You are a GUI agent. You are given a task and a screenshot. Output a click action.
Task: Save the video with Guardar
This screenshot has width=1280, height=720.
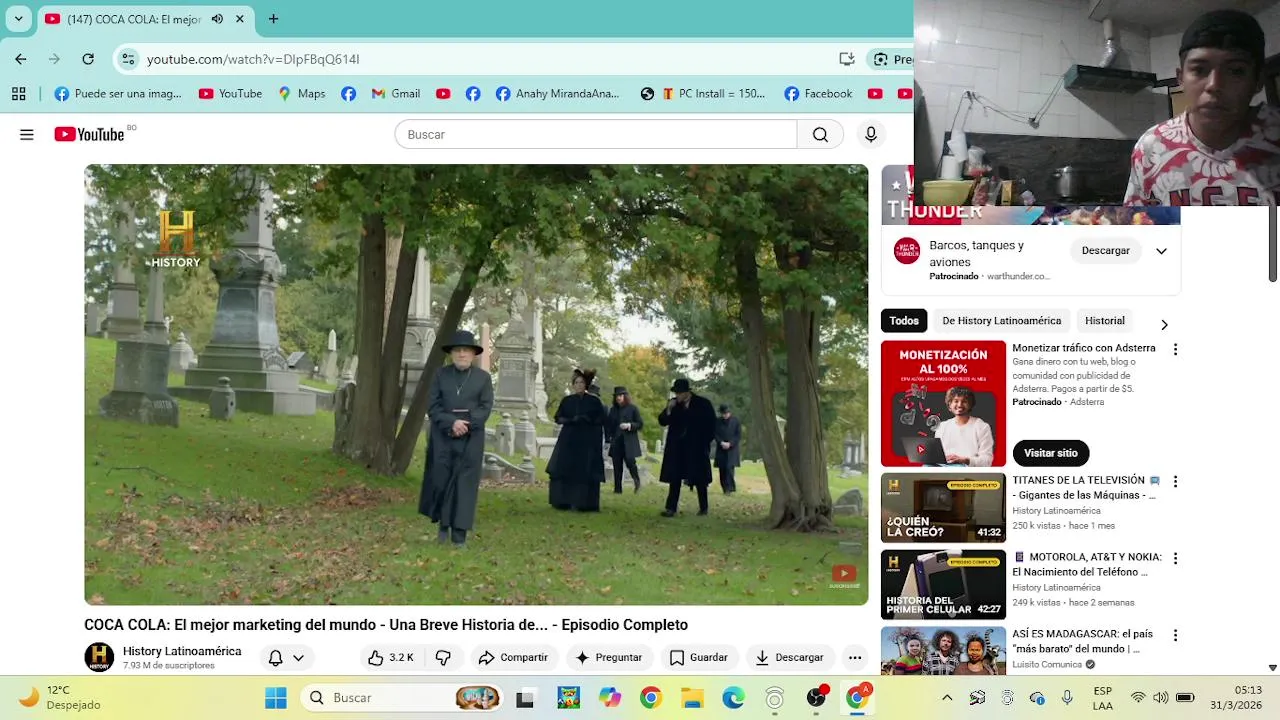coord(698,657)
